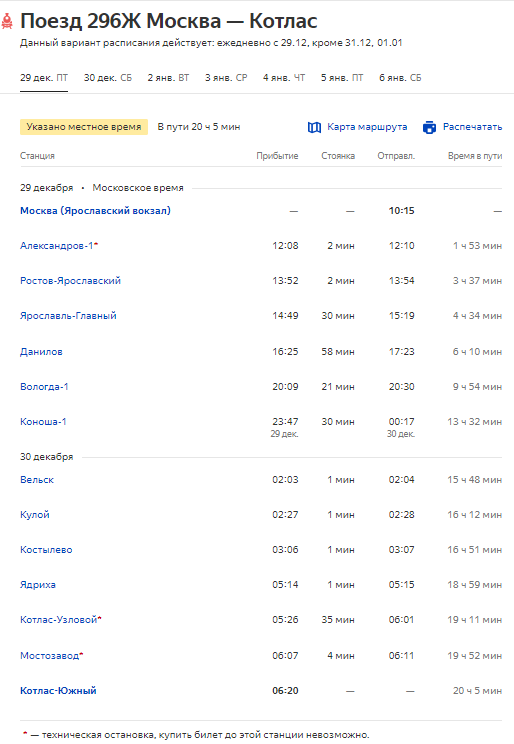The height and width of the screenshot is (744, 514).
Task: Toggle the 'Указано местное время' badge
Action: pos(84,127)
